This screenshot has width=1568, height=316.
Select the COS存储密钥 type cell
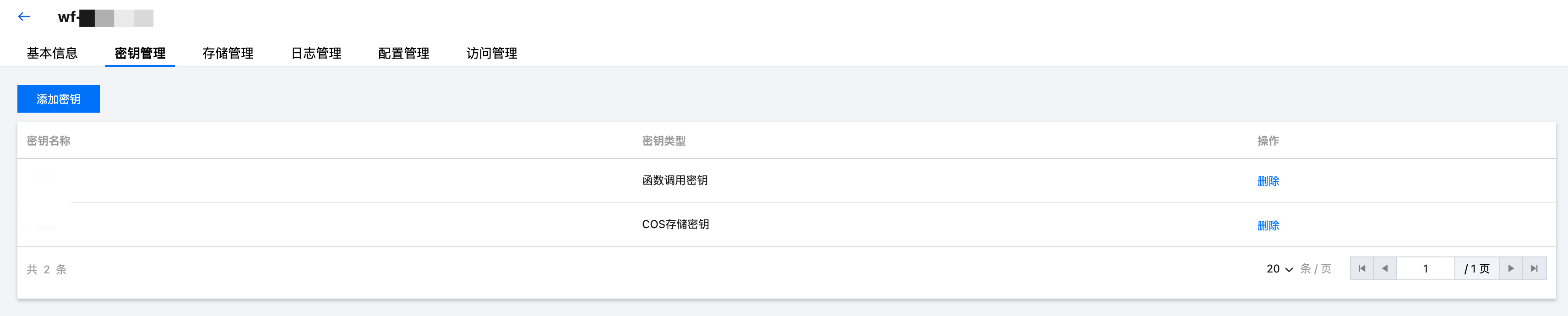pos(675,224)
